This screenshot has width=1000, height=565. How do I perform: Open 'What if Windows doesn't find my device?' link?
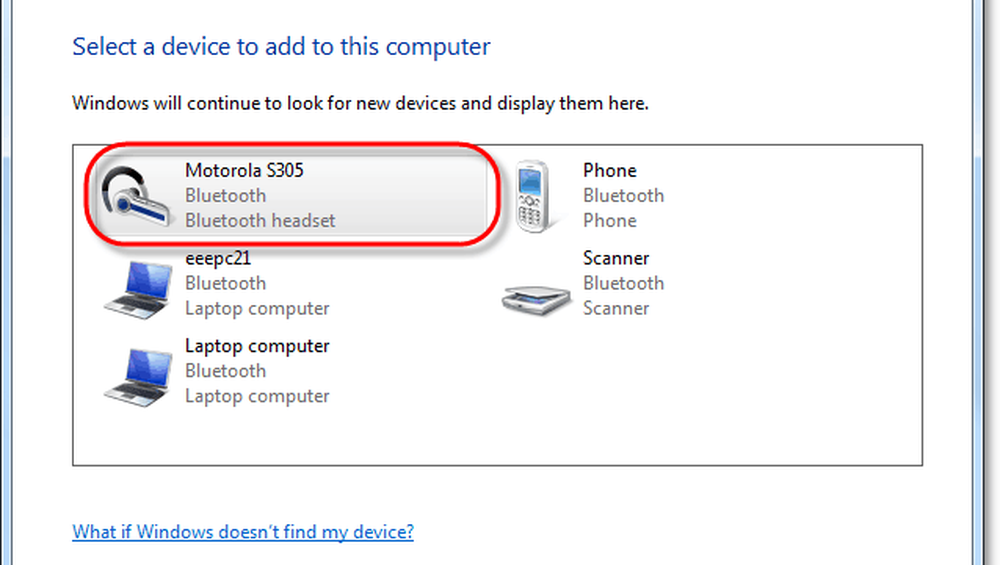pos(243,532)
